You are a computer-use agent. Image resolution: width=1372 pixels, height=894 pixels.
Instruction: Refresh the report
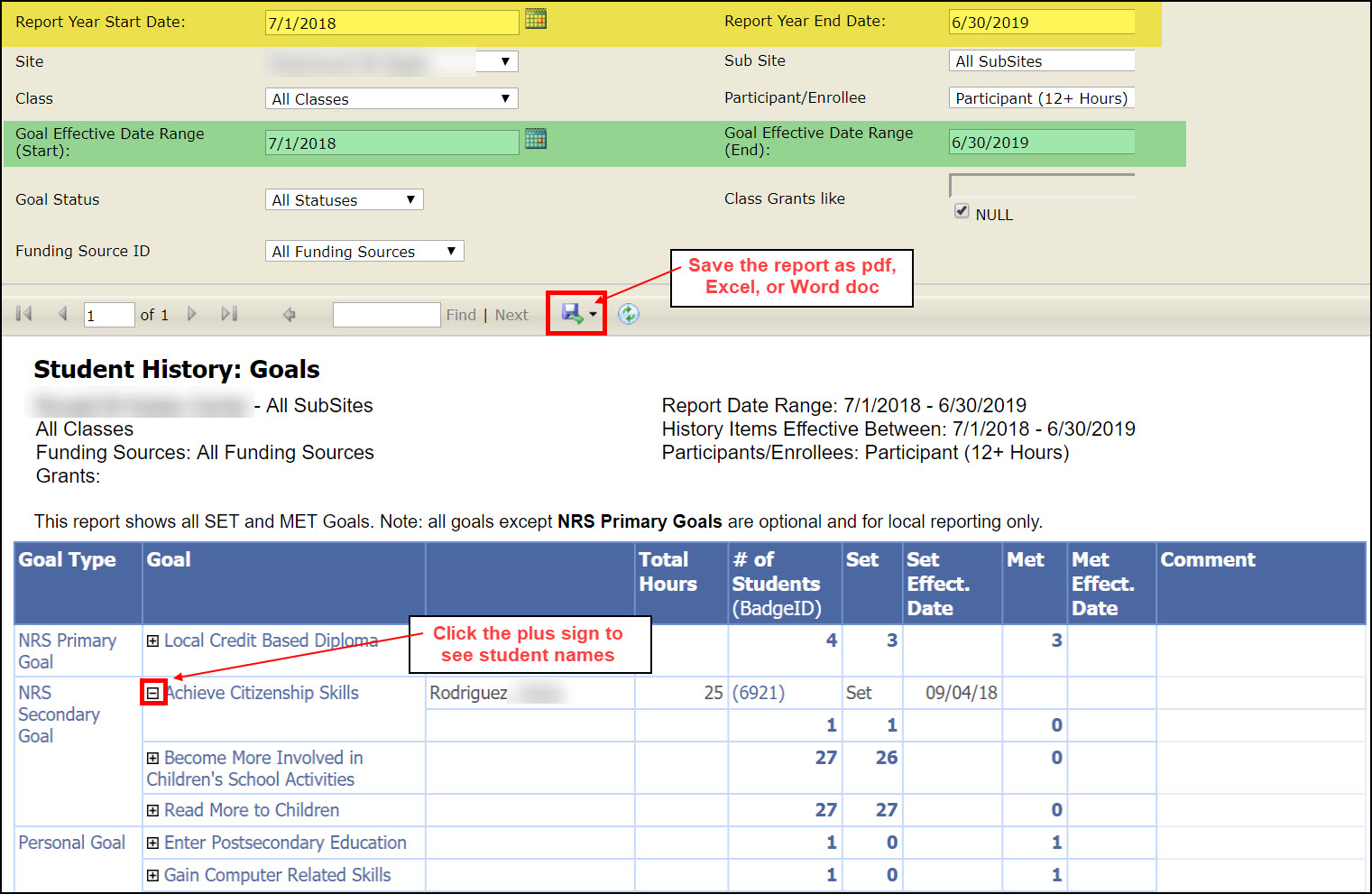[x=629, y=314]
